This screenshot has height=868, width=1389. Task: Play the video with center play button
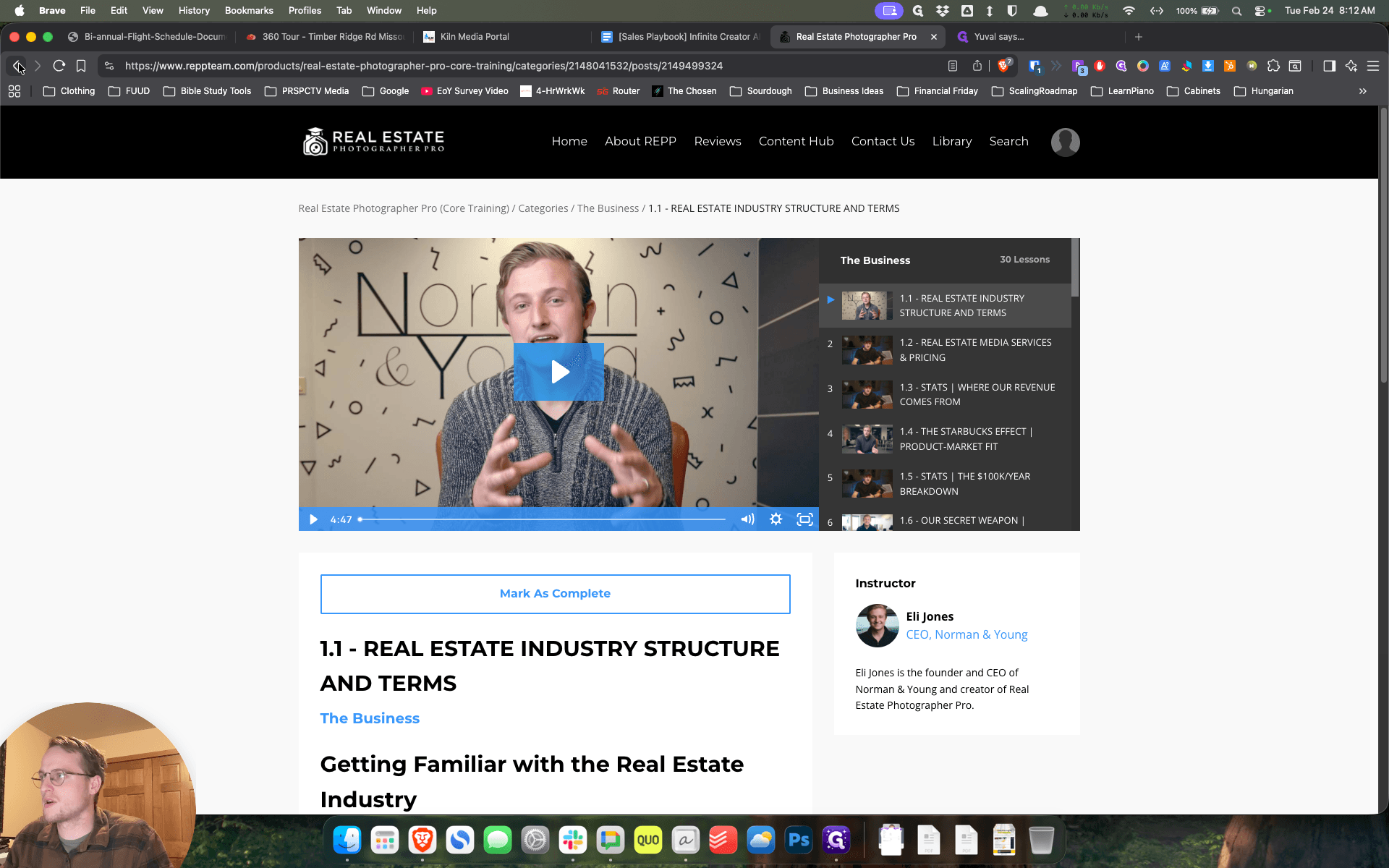click(558, 372)
